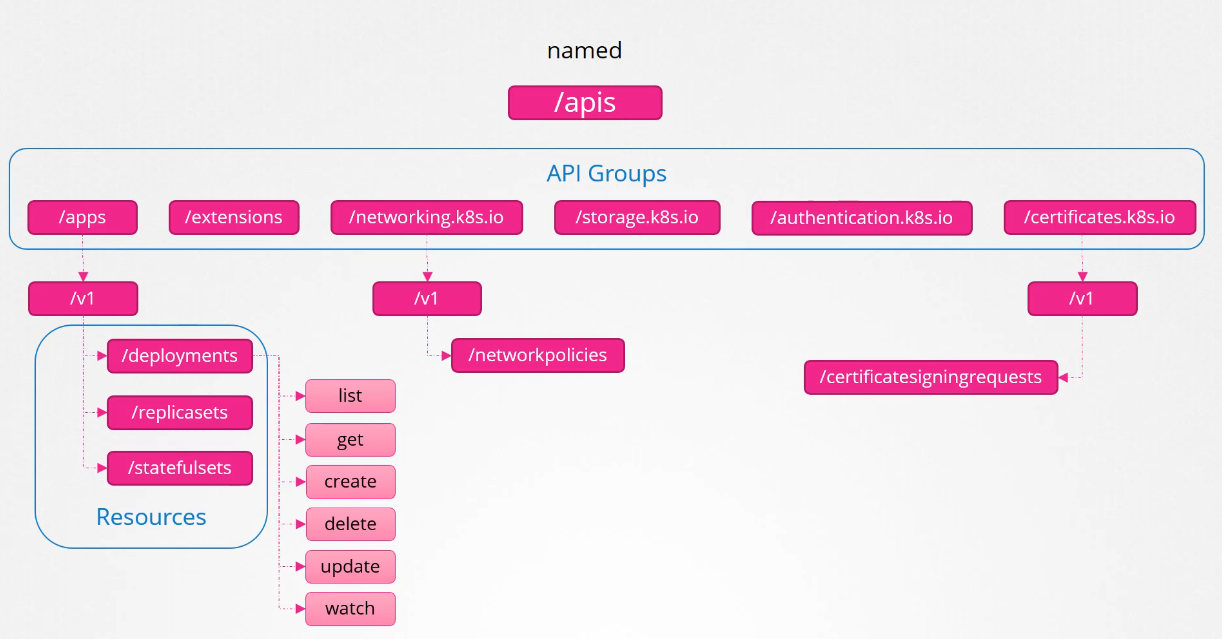Select the /apps API group box
This screenshot has height=639, width=1222.
(82, 217)
